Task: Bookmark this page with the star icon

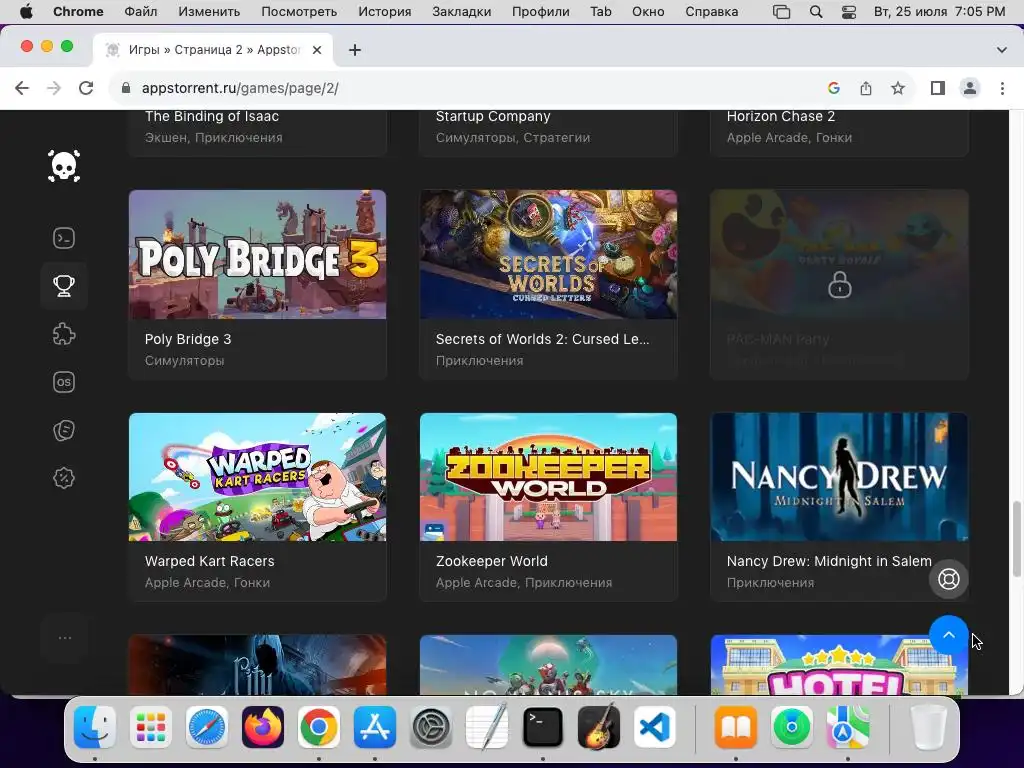Action: point(898,88)
